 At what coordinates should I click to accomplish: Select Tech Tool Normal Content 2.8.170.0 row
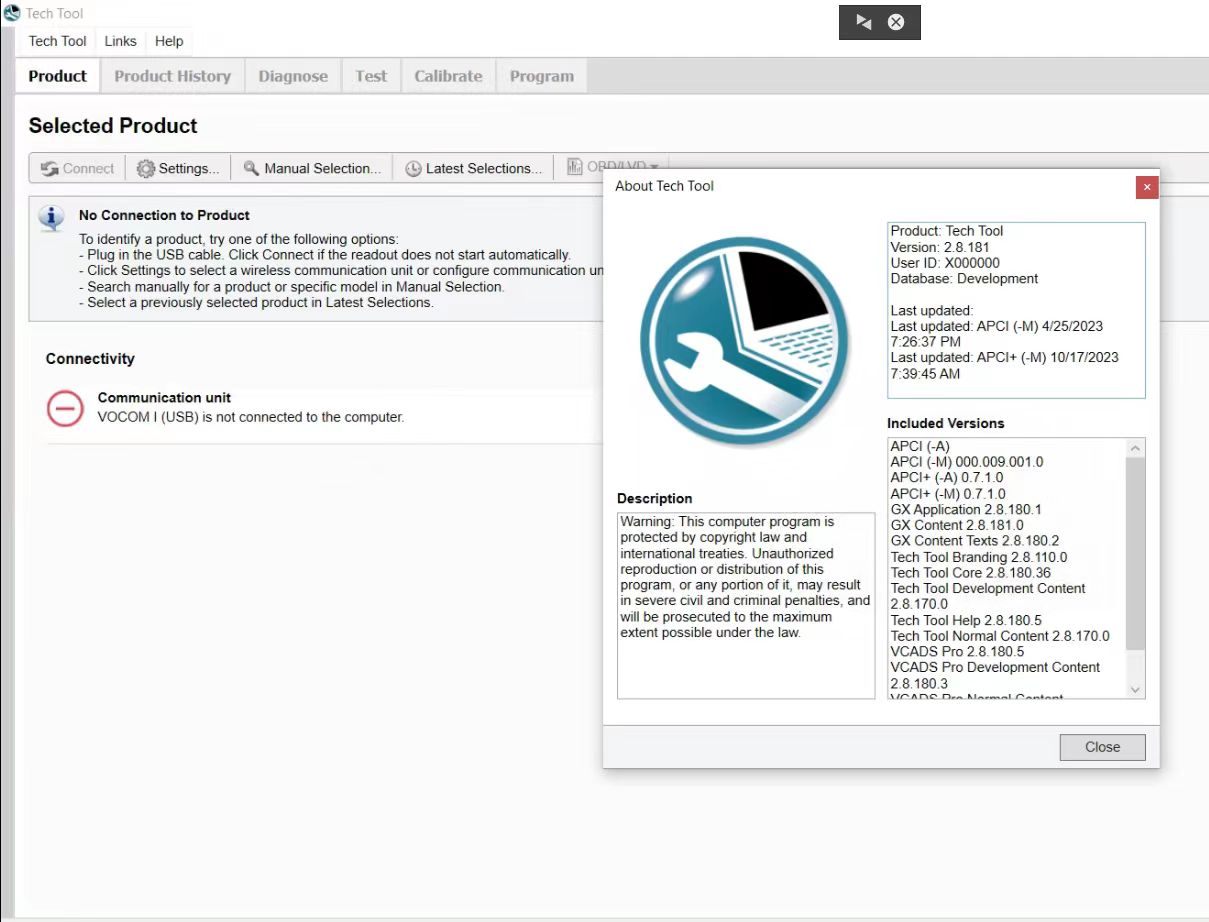[1000, 636]
